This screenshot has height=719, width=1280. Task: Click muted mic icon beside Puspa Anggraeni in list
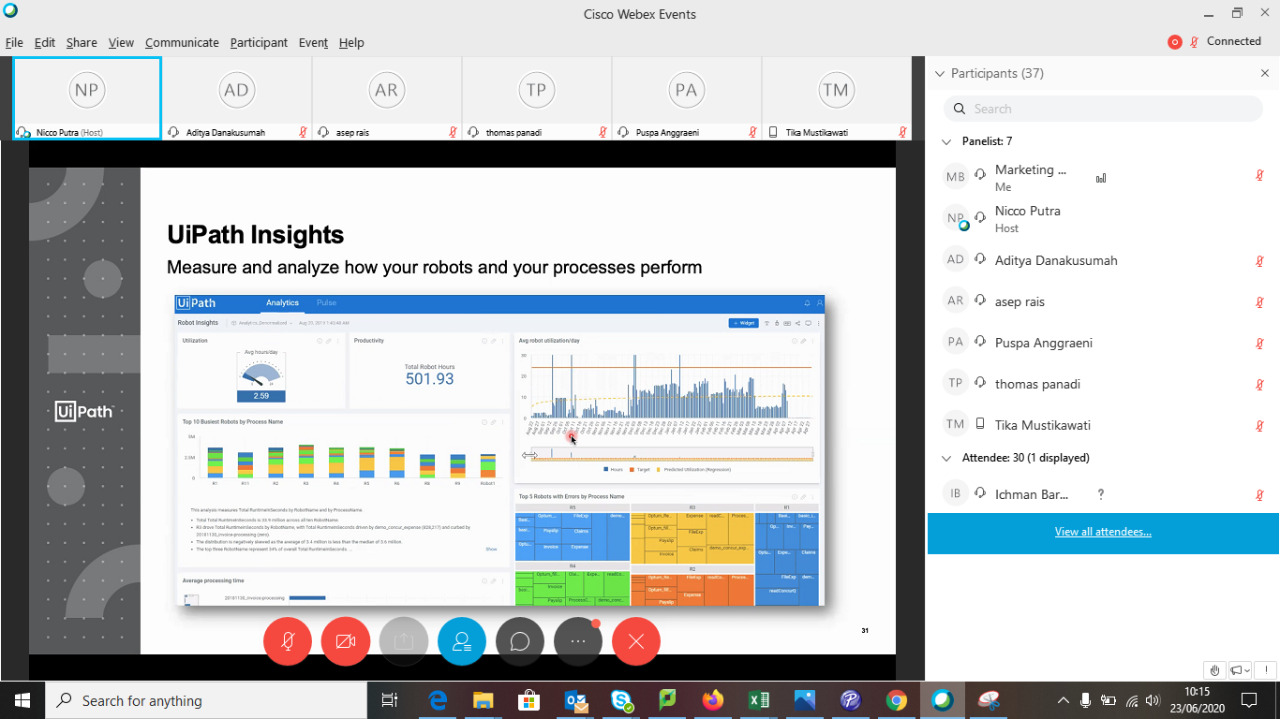point(1260,344)
